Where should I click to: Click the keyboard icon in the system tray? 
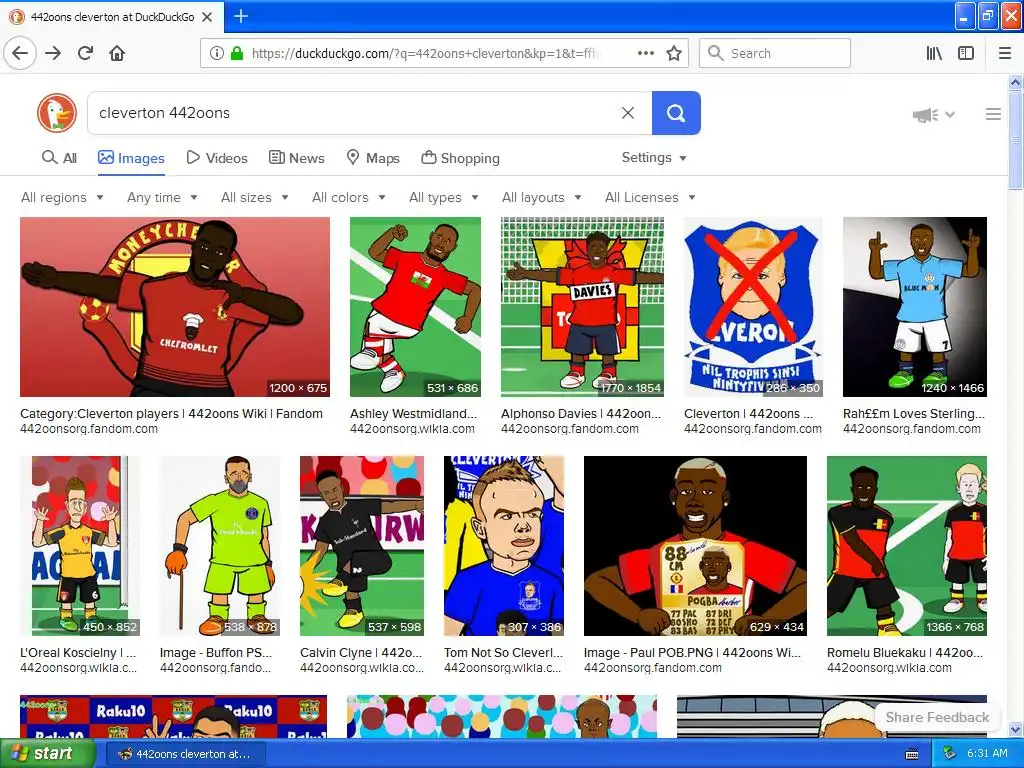point(912,754)
